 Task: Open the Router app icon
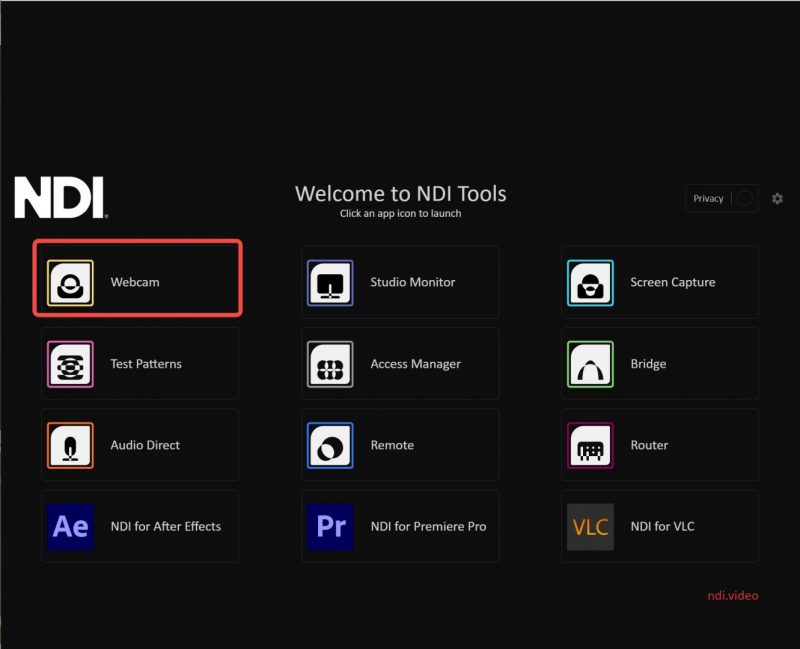pyautogui.click(x=590, y=445)
